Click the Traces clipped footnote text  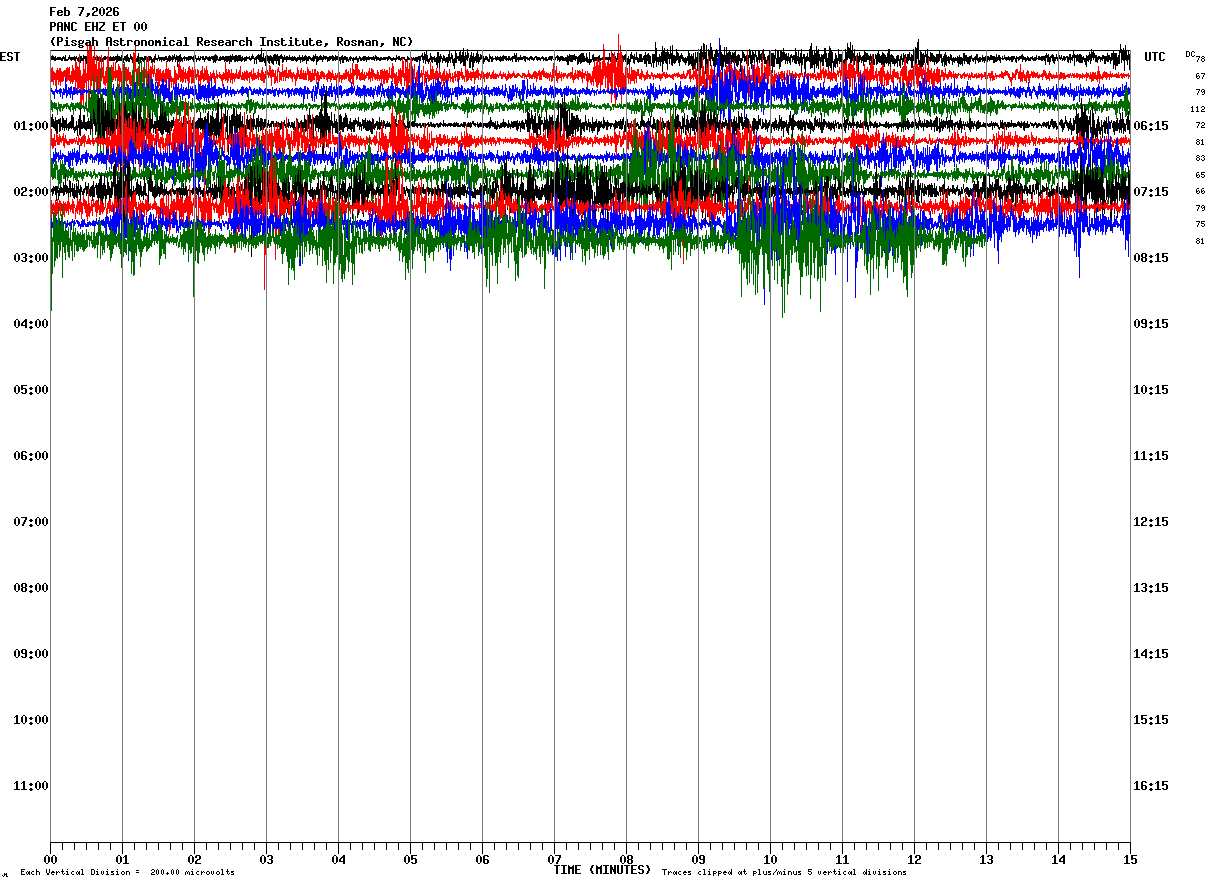pos(784,873)
